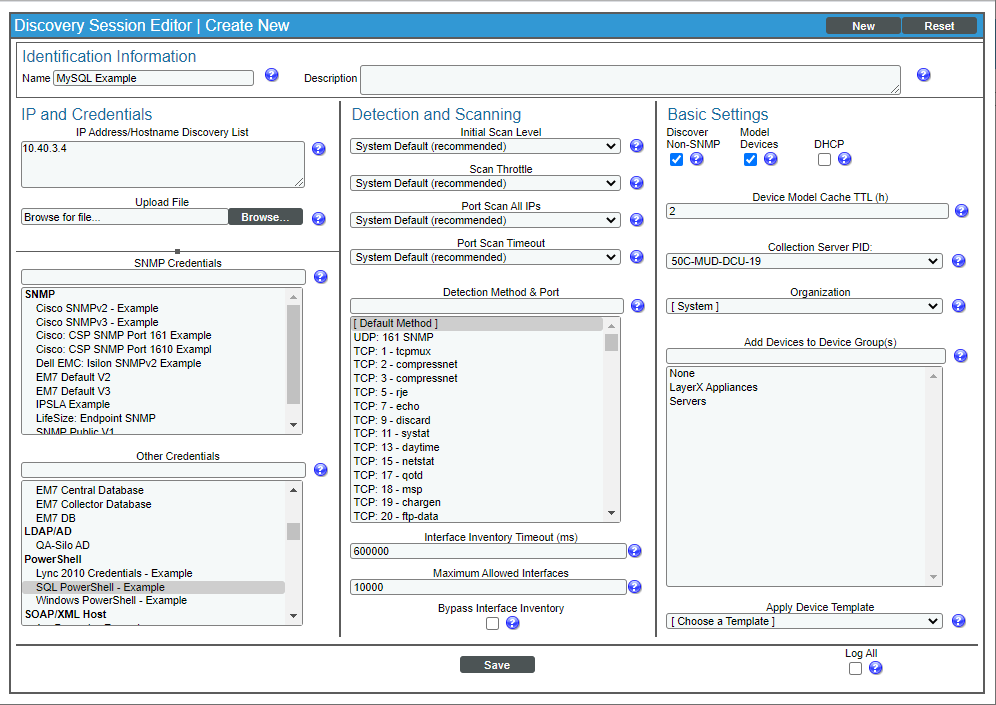
Task: Click the Save button
Action: click(497, 663)
